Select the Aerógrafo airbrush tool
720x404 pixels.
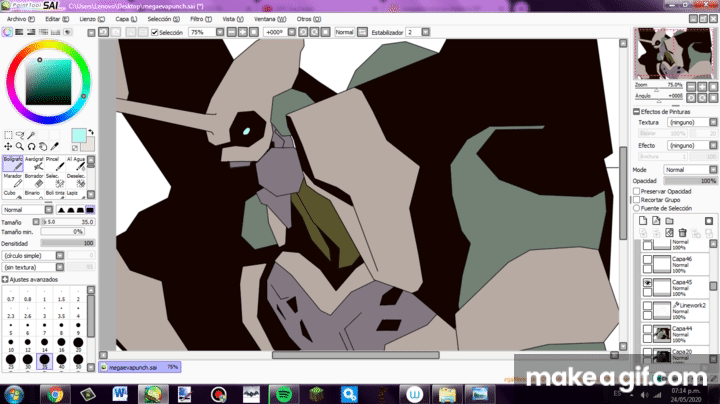[34, 165]
